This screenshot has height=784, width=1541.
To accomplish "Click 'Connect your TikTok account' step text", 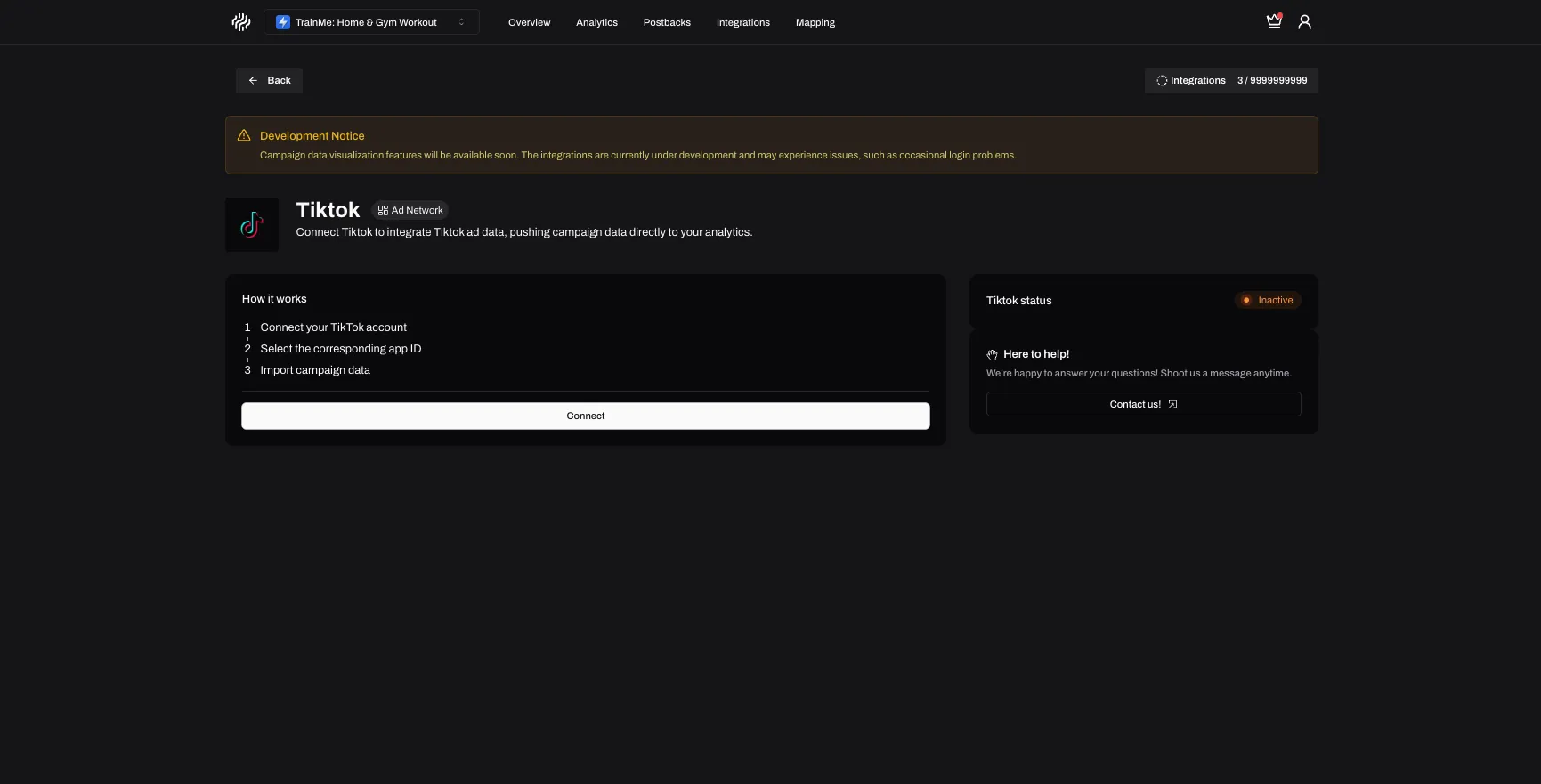I will click(x=333, y=327).
